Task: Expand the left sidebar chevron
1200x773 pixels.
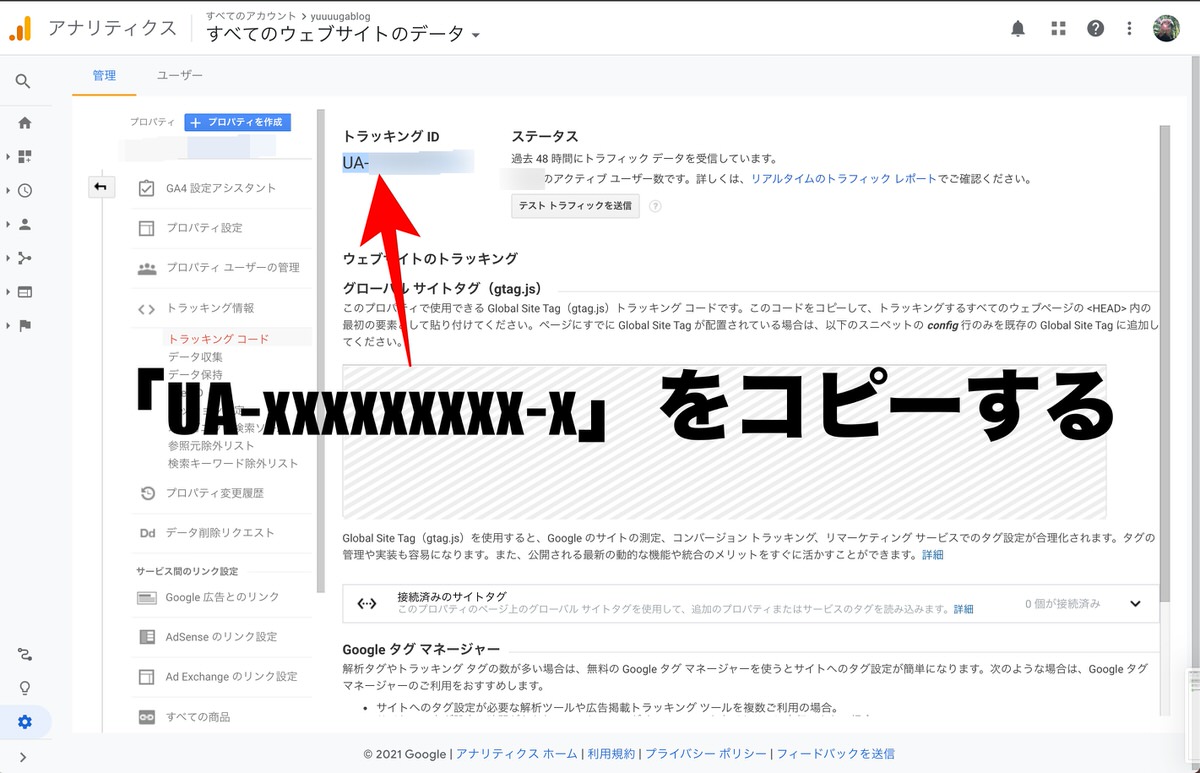Action: [23, 757]
